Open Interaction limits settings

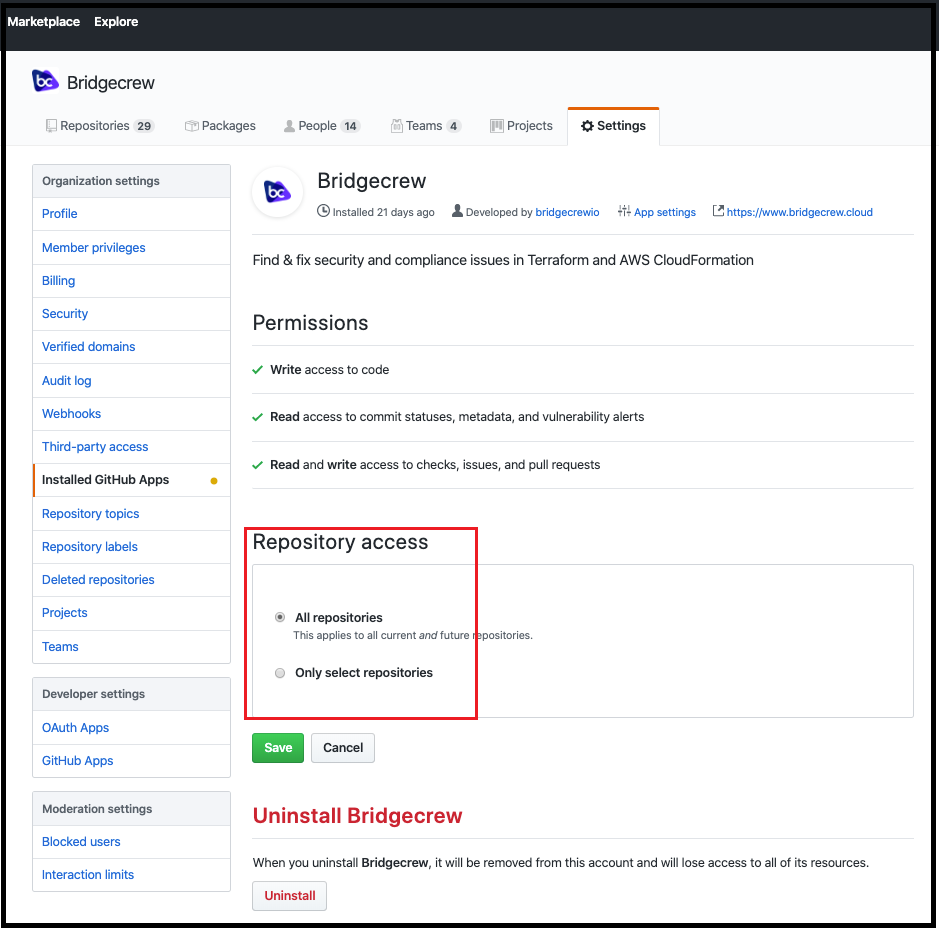tap(132, 874)
